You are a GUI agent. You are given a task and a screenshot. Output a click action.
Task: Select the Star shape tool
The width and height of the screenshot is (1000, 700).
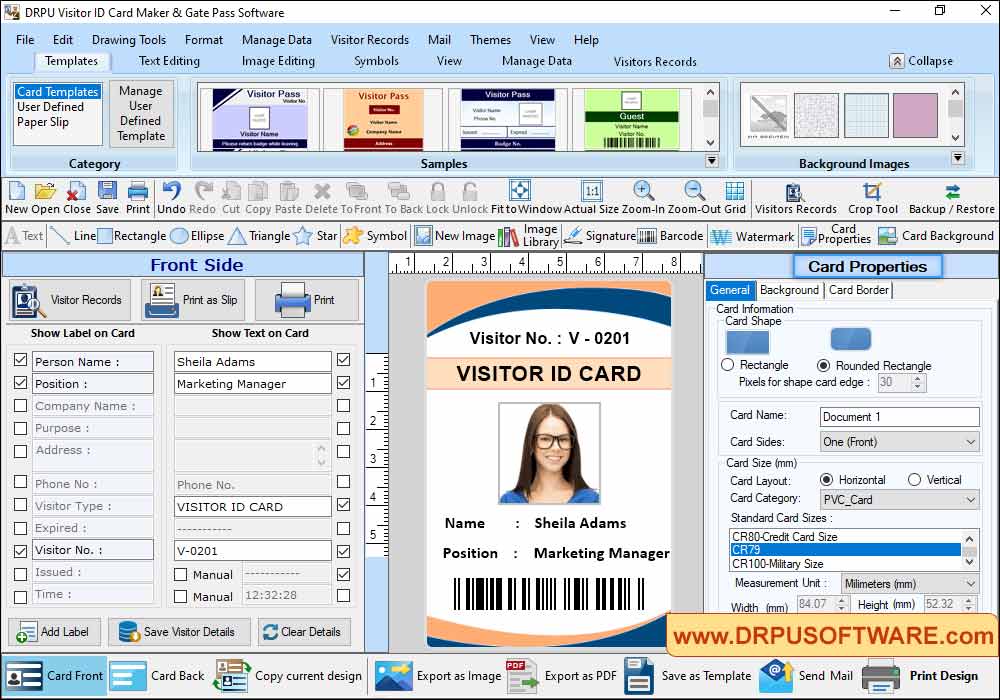pos(315,236)
